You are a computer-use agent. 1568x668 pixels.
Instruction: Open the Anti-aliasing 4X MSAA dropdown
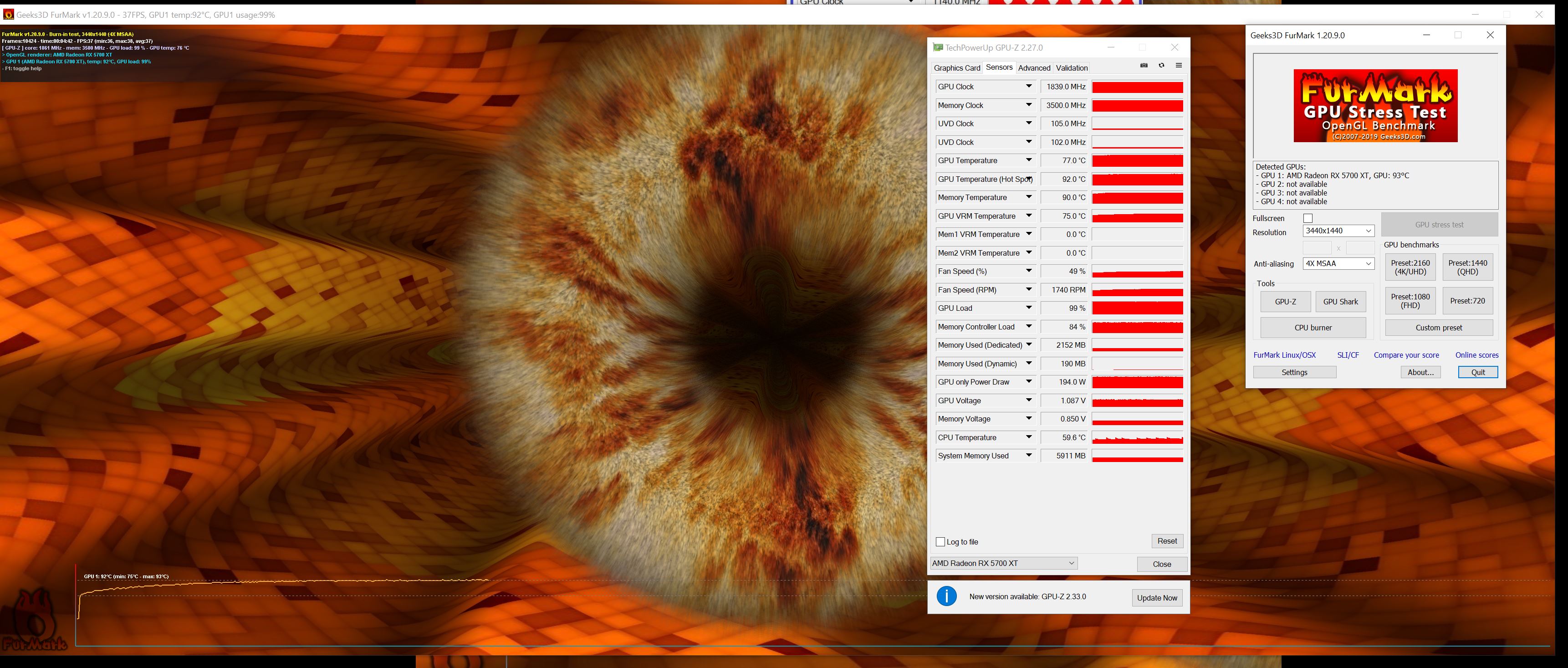(x=1338, y=264)
